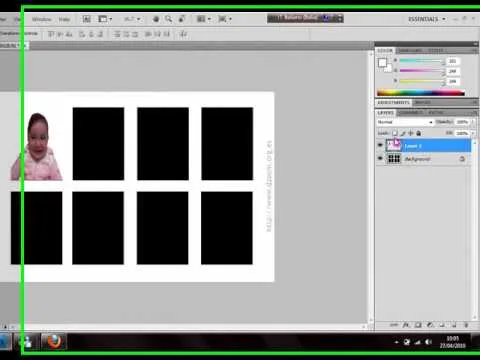This screenshot has height=360, width=480.
Task: Click the Layer 1 thumbnail
Action: [394, 145]
